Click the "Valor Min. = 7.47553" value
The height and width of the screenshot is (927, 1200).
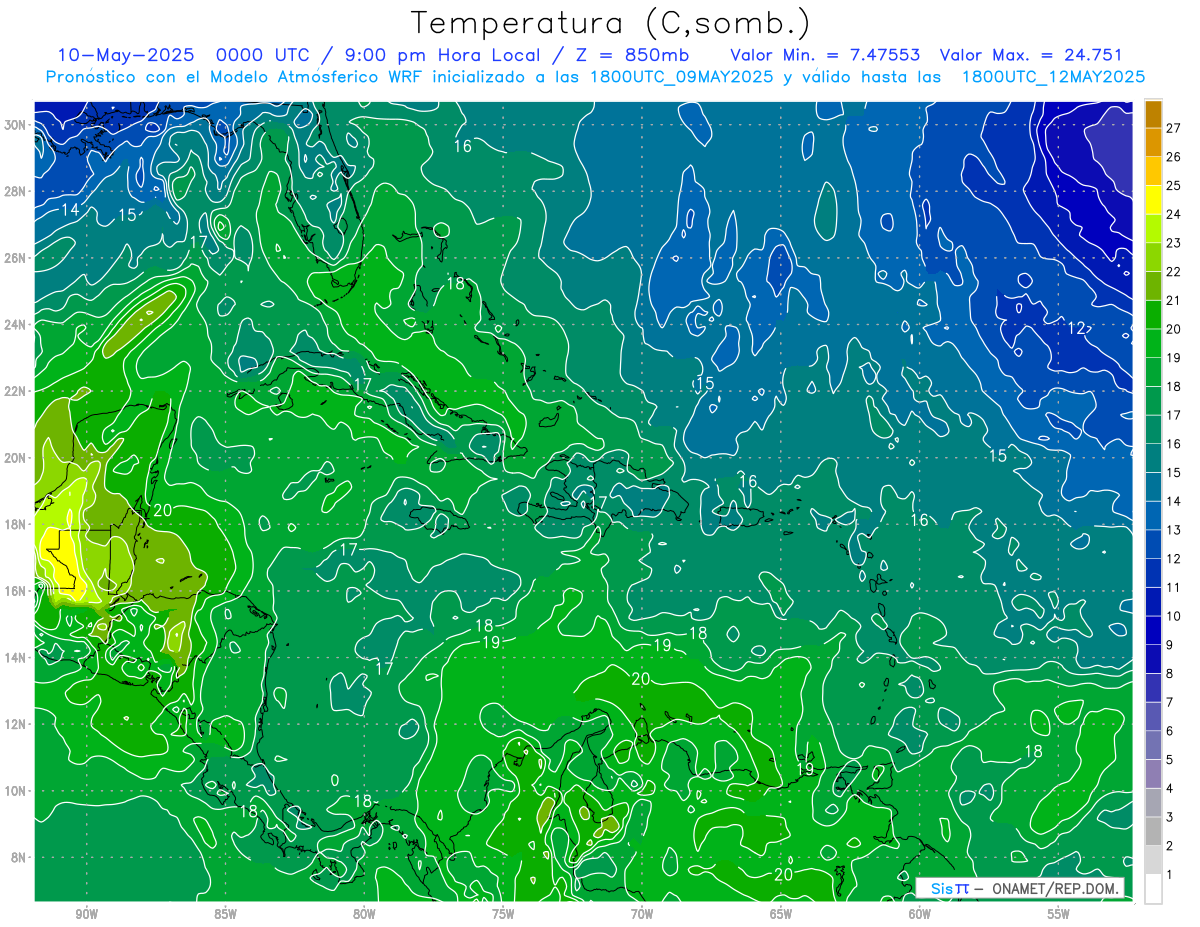click(x=825, y=55)
